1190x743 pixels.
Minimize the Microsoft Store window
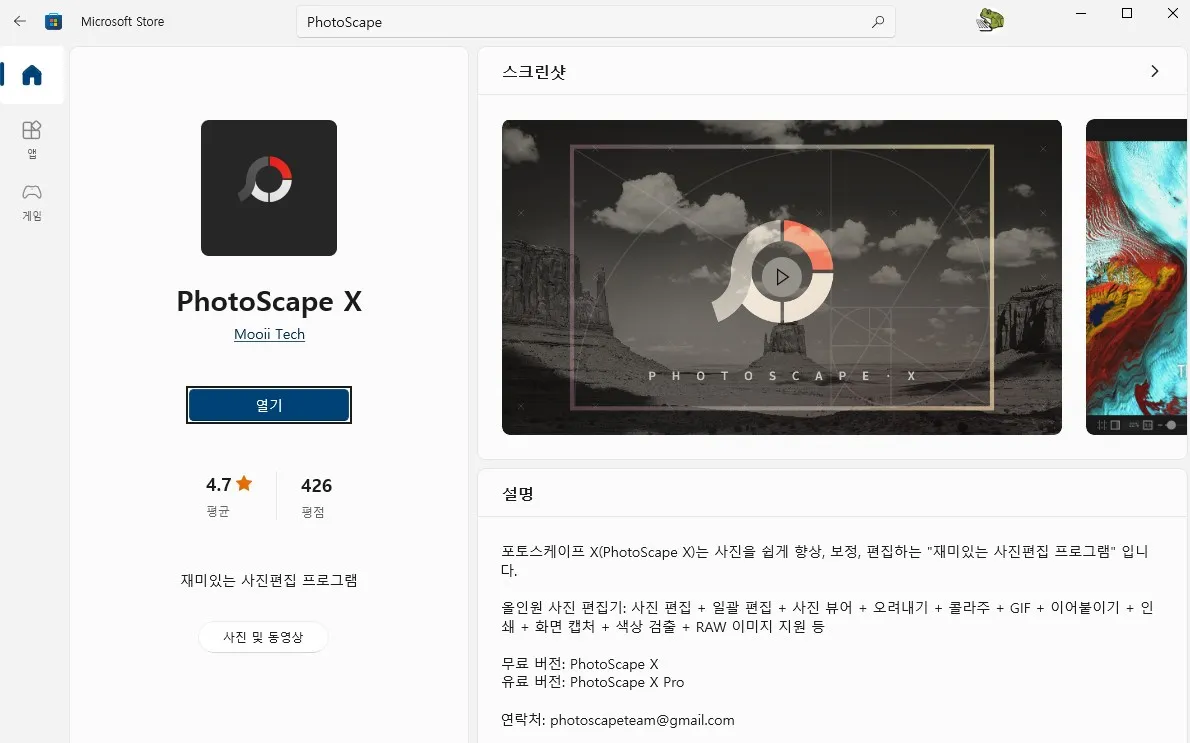coord(1081,14)
